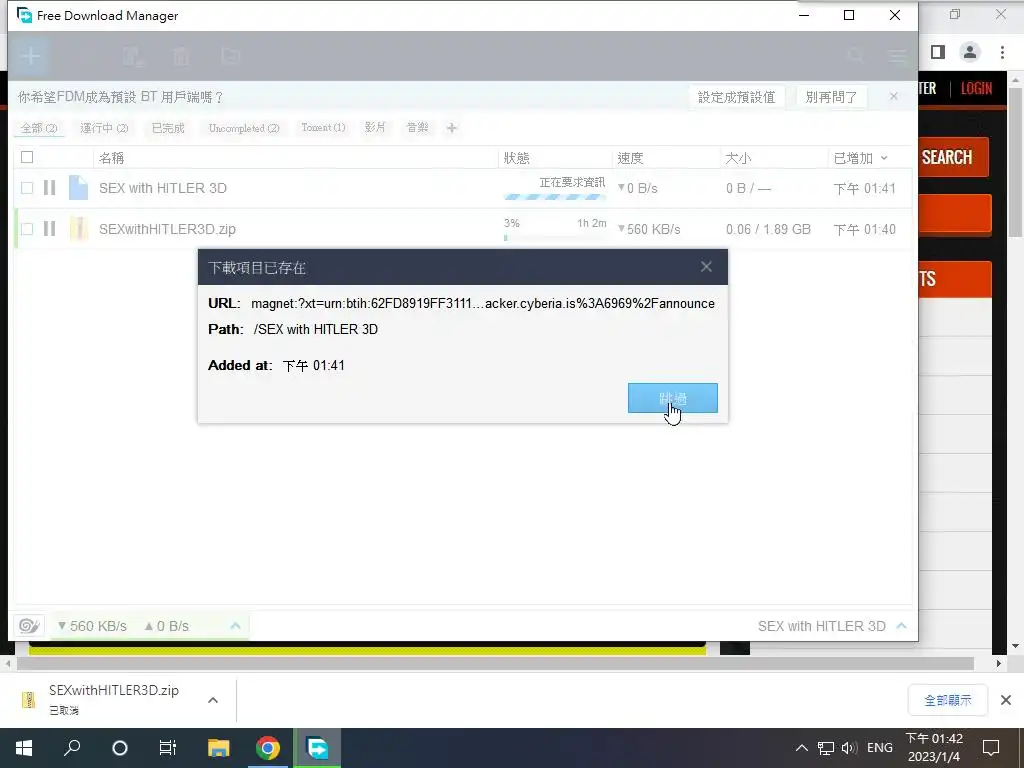Show hidden system tray icons
The image size is (1024, 768).
click(x=801, y=748)
